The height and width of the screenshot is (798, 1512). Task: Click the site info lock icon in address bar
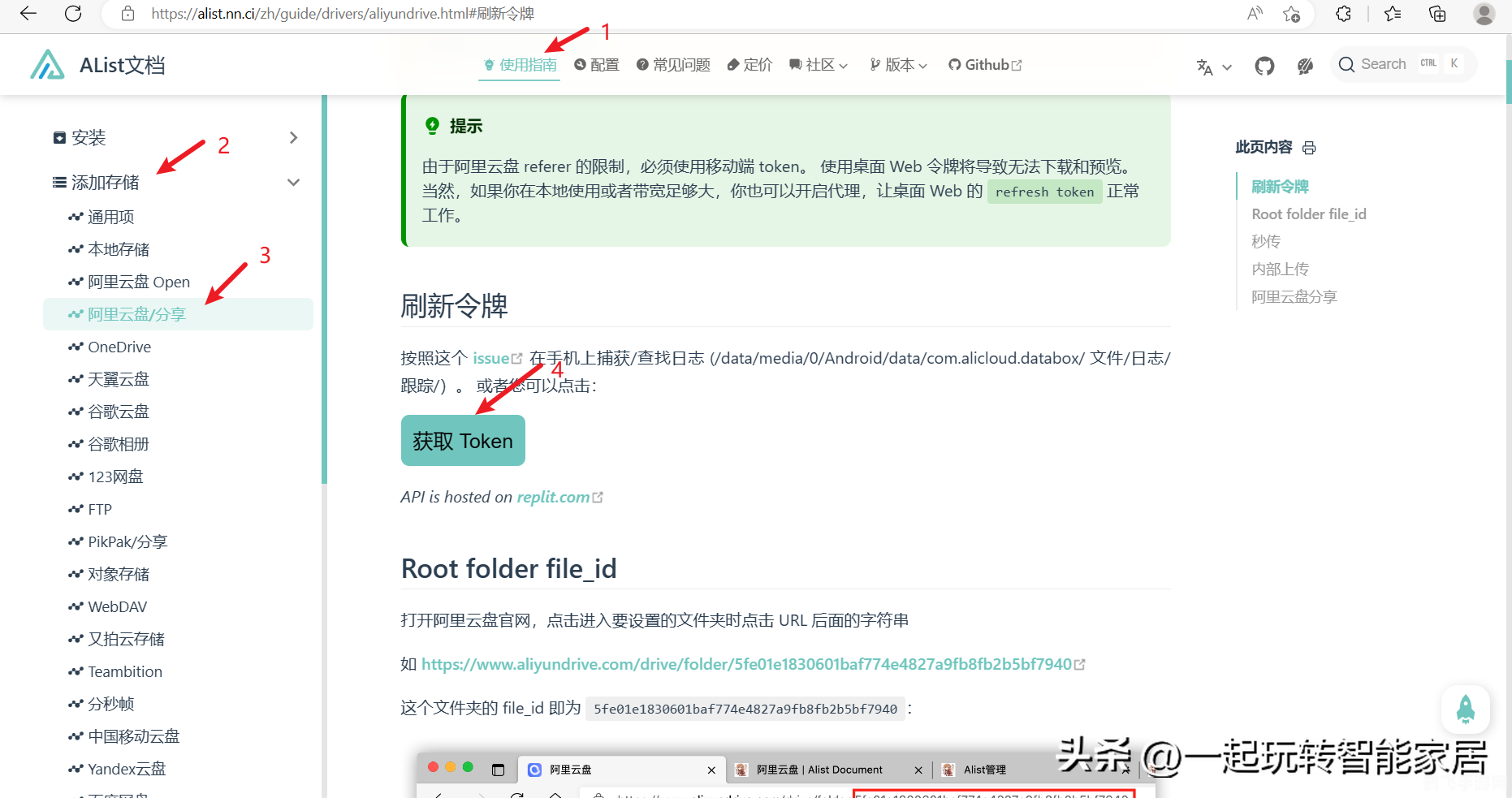[127, 13]
